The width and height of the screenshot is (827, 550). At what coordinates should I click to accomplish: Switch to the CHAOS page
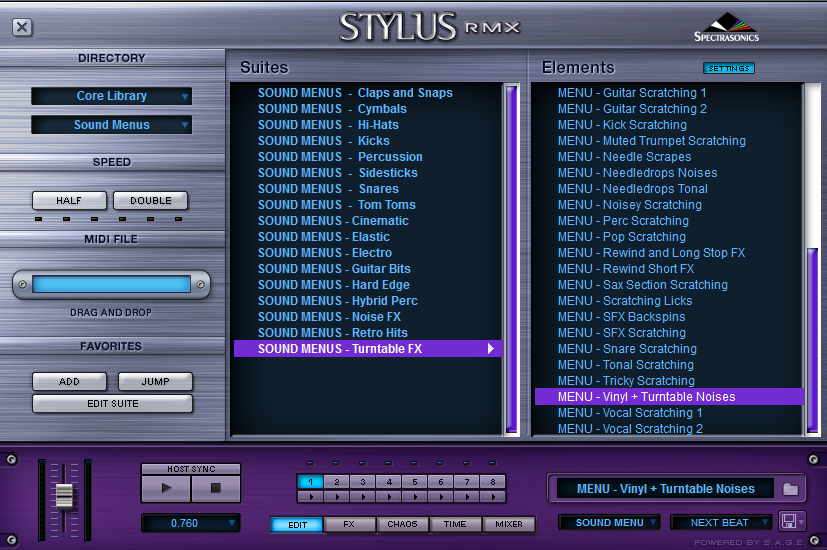click(402, 524)
